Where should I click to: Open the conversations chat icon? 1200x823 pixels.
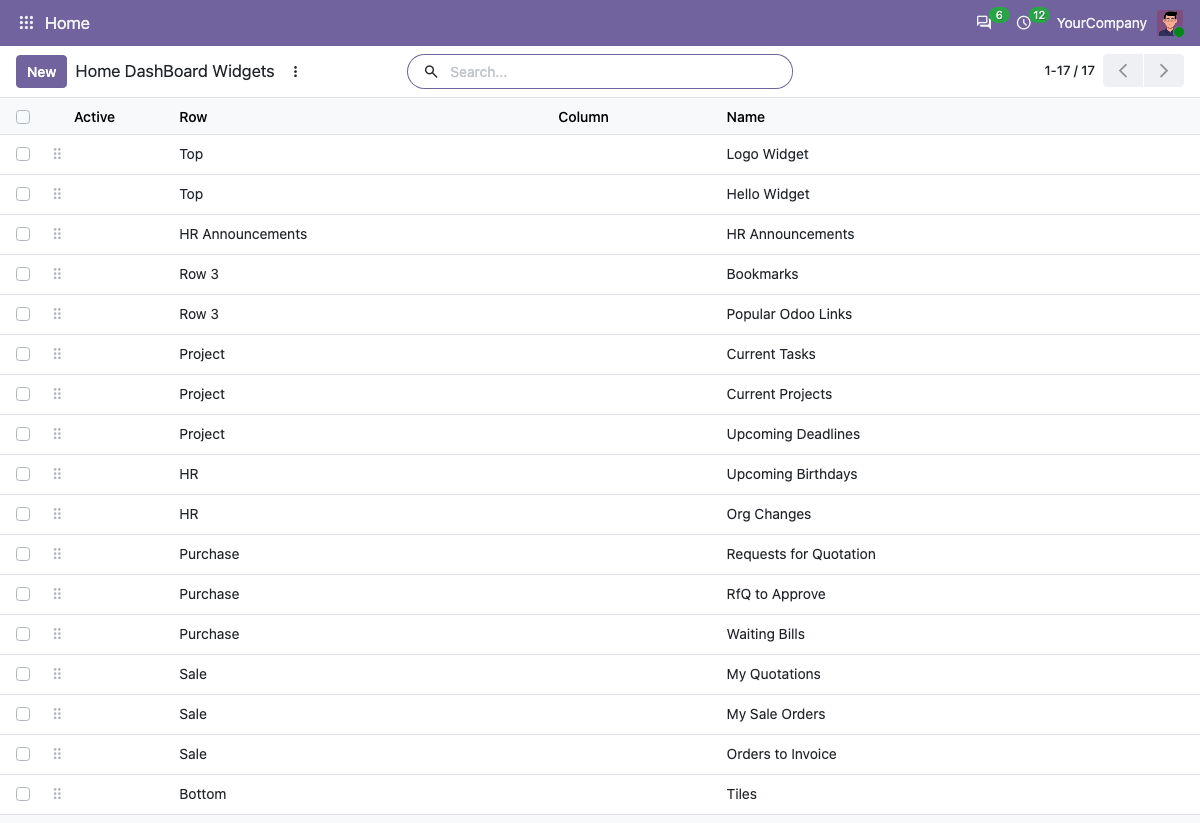point(984,23)
